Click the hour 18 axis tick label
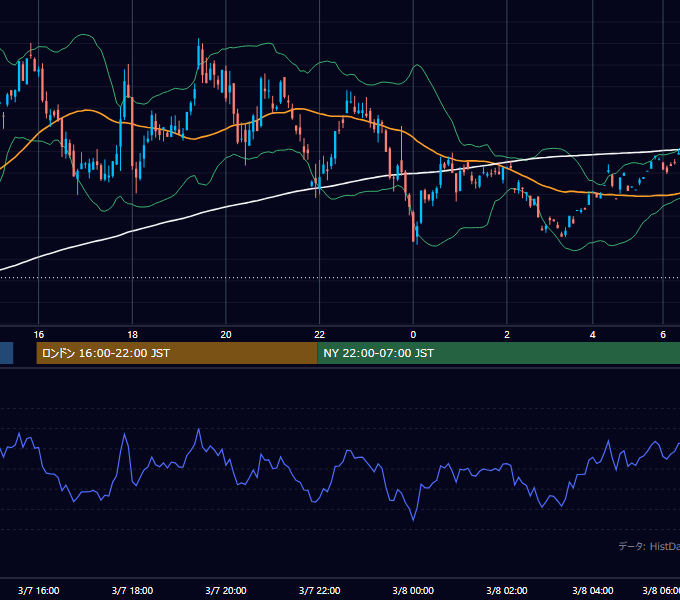This screenshot has height=600, width=680. 132,335
